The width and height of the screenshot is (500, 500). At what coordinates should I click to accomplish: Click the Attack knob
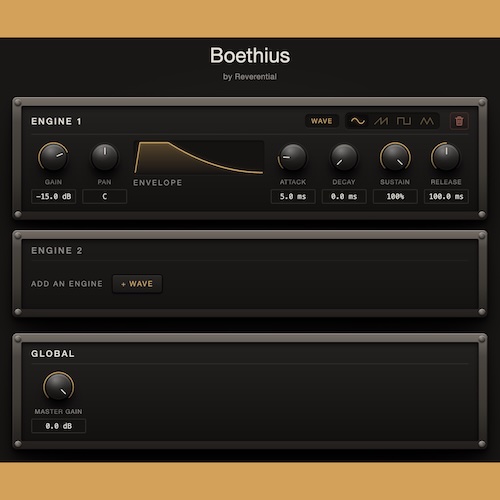point(293,157)
